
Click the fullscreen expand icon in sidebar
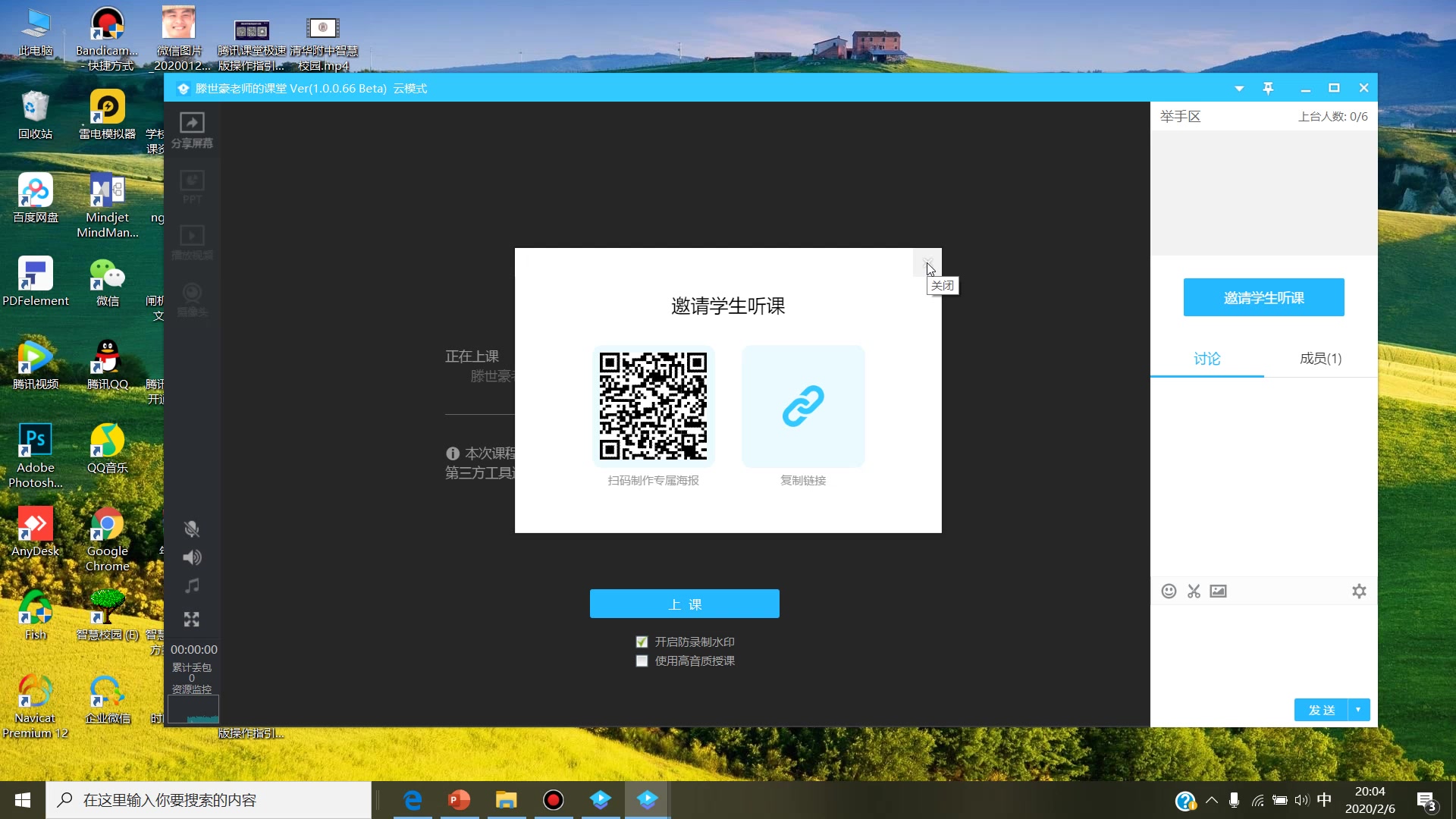[192, 620]
